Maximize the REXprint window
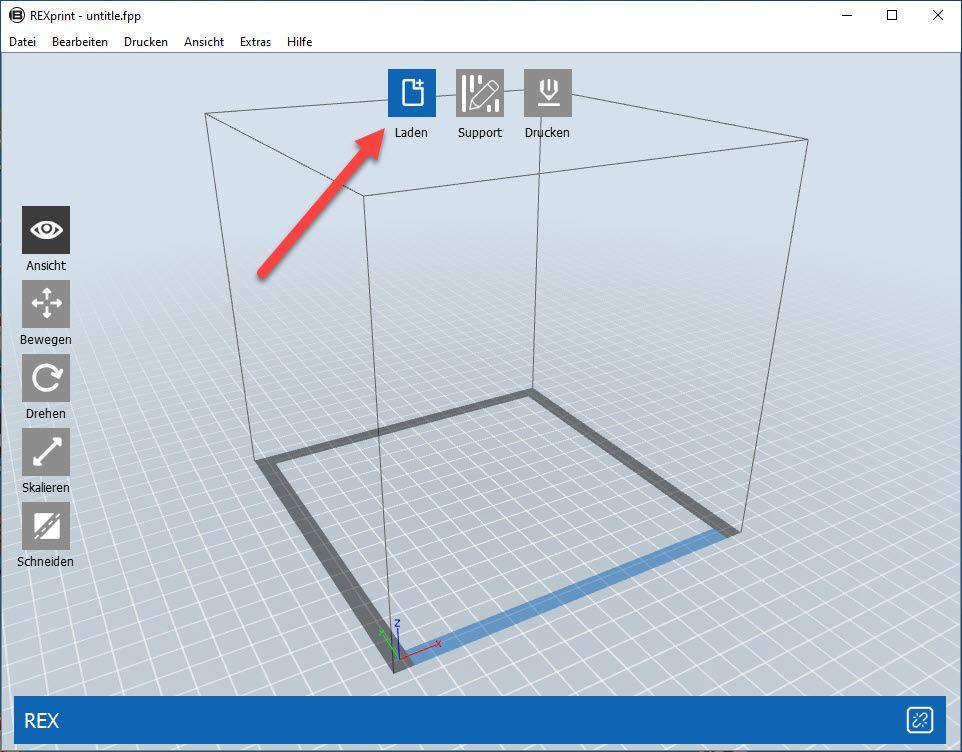962x752 pixels. [893, 15]
